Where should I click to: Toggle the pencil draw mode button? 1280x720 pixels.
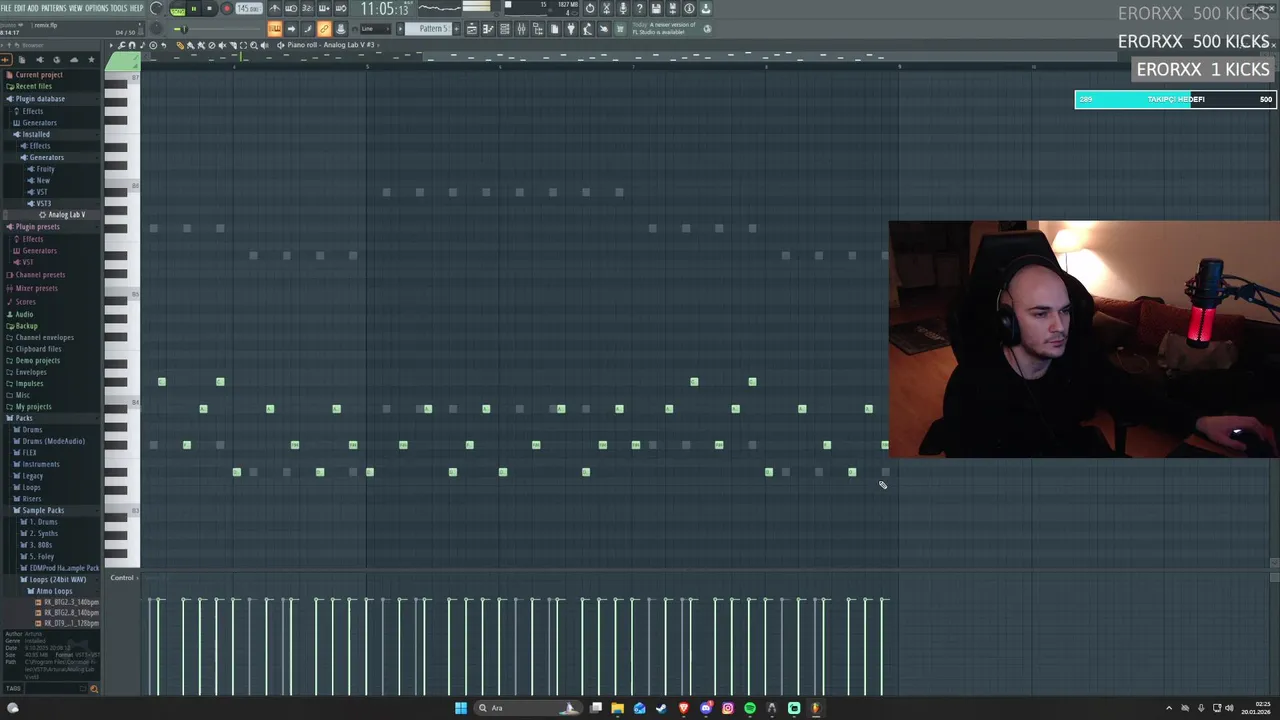click(x=307, y=29)
